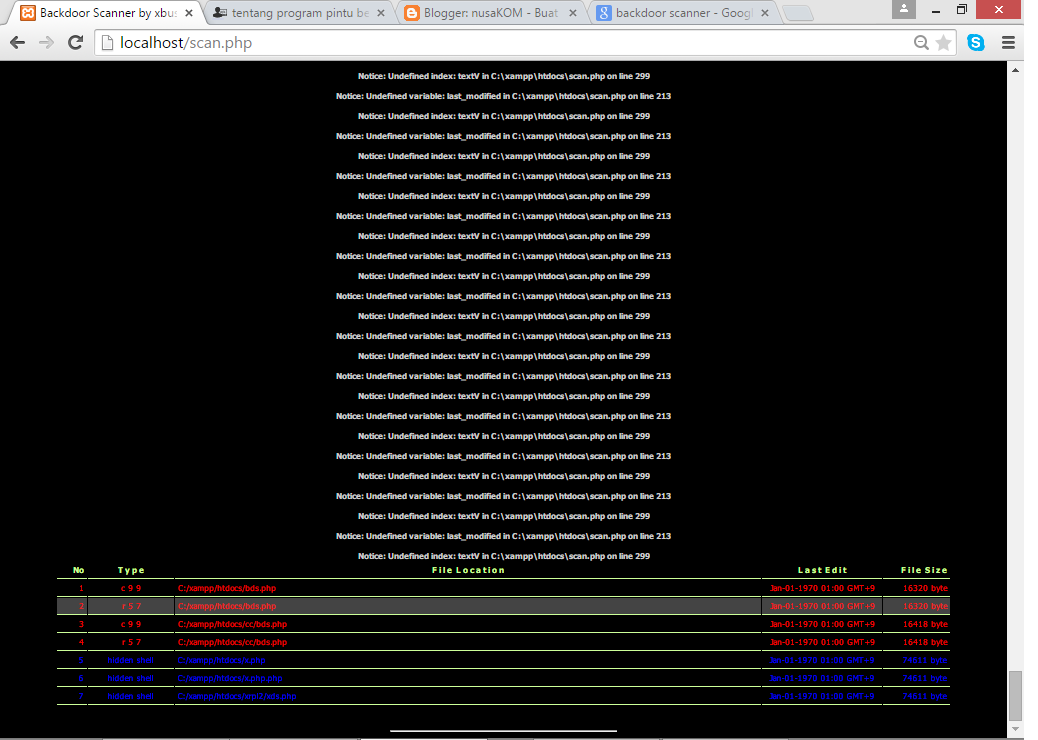Click the page icon left of the URL
This screenshot has width=1038, height=740.
coord(107,43)
